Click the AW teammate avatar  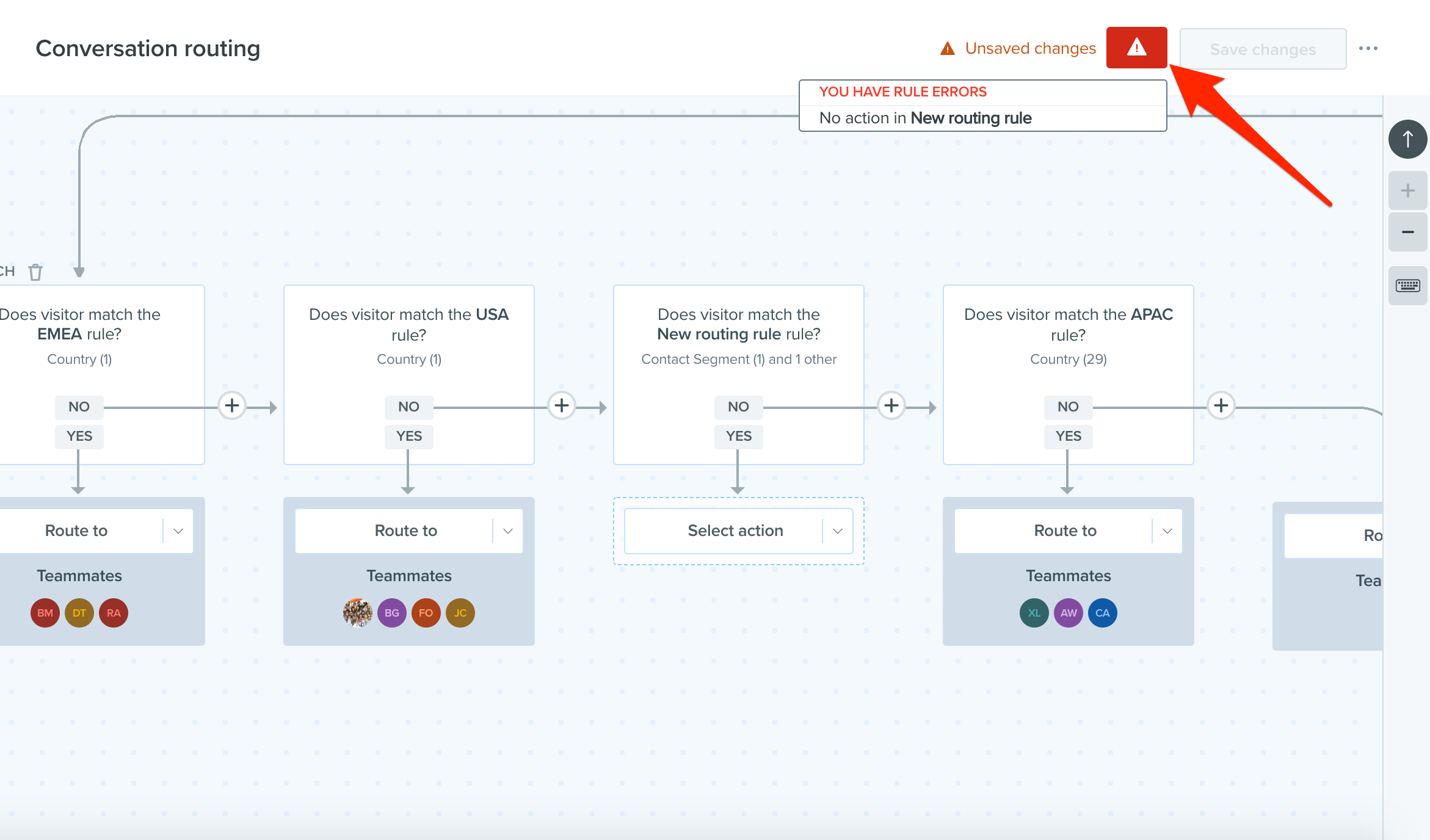pos(1069,613)
